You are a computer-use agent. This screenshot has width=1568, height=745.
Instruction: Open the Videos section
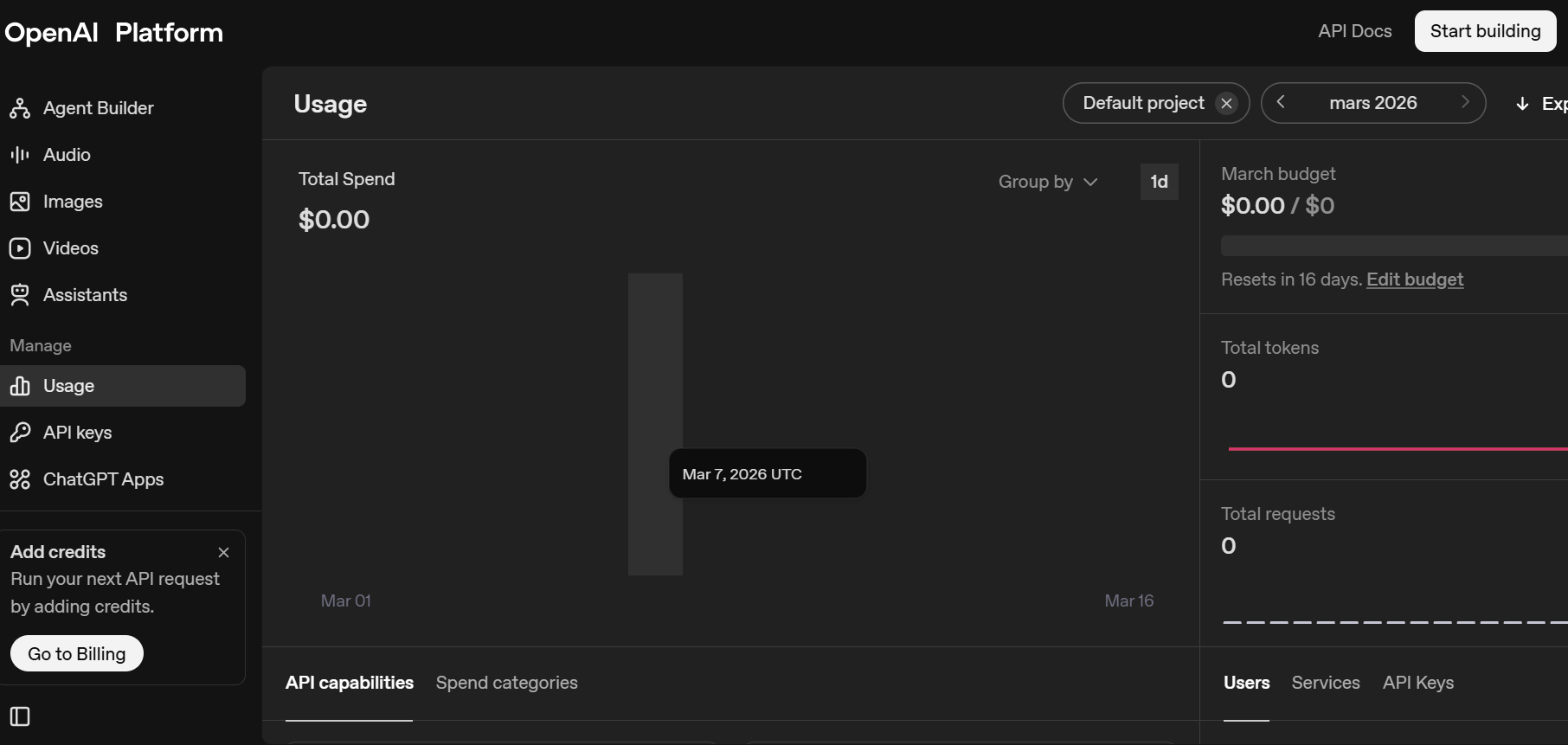pos(123,248)
